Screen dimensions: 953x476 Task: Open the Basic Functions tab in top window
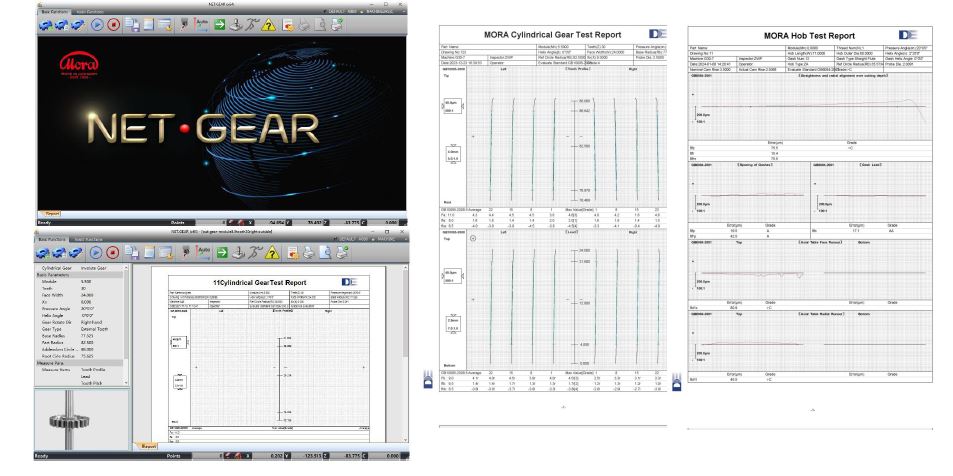(53, 12)
